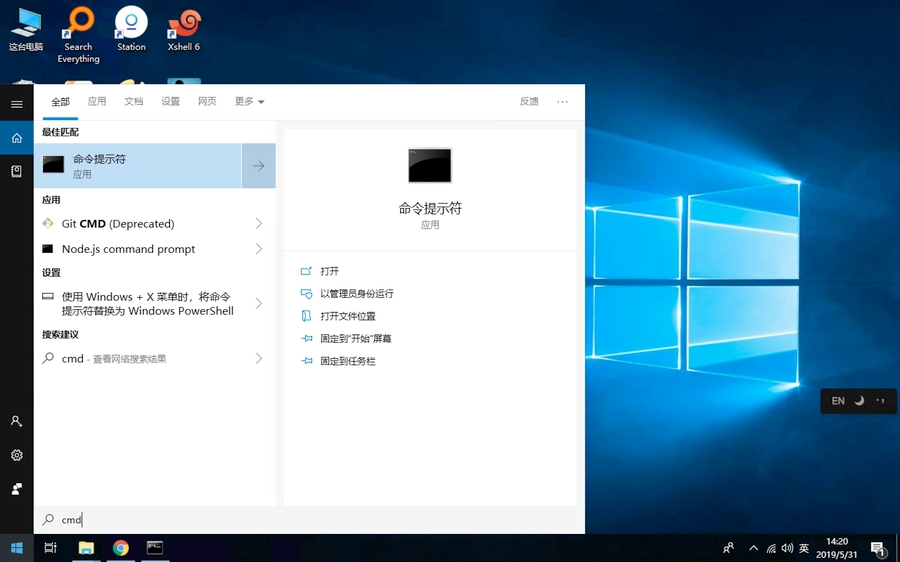Switch to the 网页 tab
Viewport: 900px width, 562px height.
pos(207,102)
